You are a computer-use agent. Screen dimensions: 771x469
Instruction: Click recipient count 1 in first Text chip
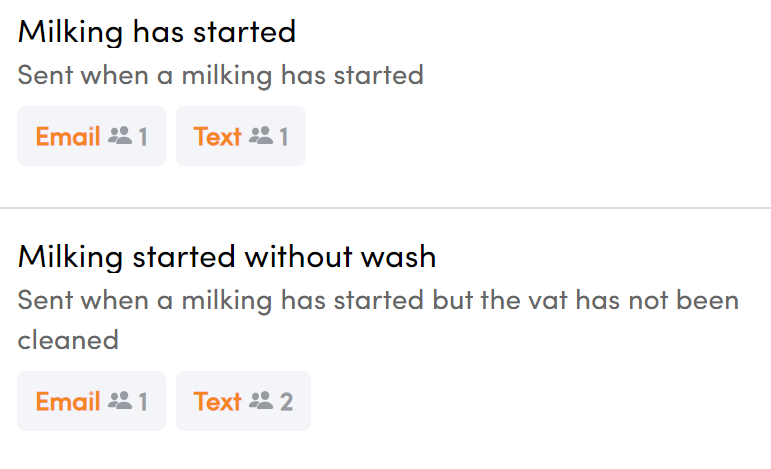(x=284, y=137)
